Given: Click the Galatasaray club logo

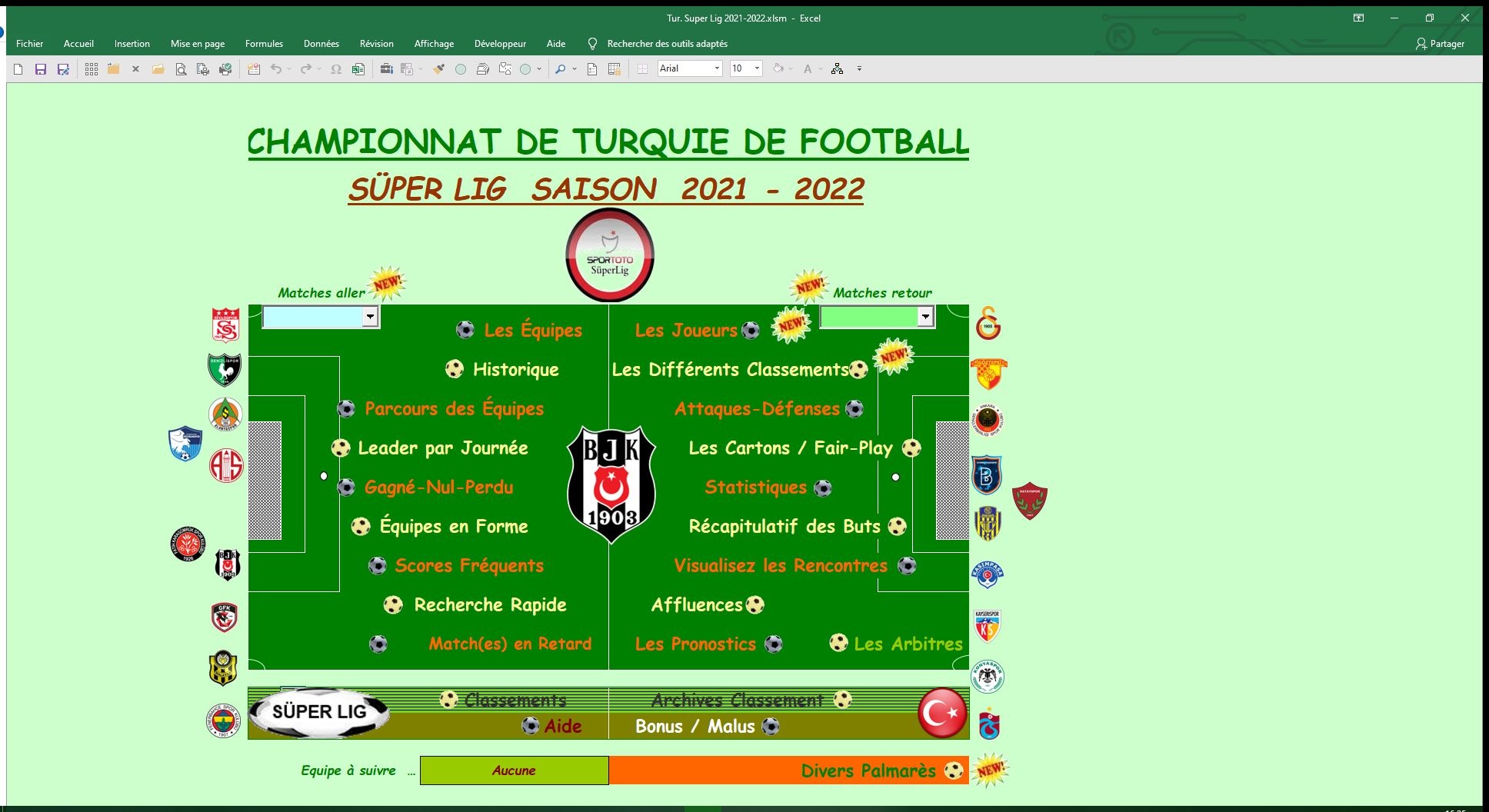Looking at the screenshot, I should (x=988, y=323).
